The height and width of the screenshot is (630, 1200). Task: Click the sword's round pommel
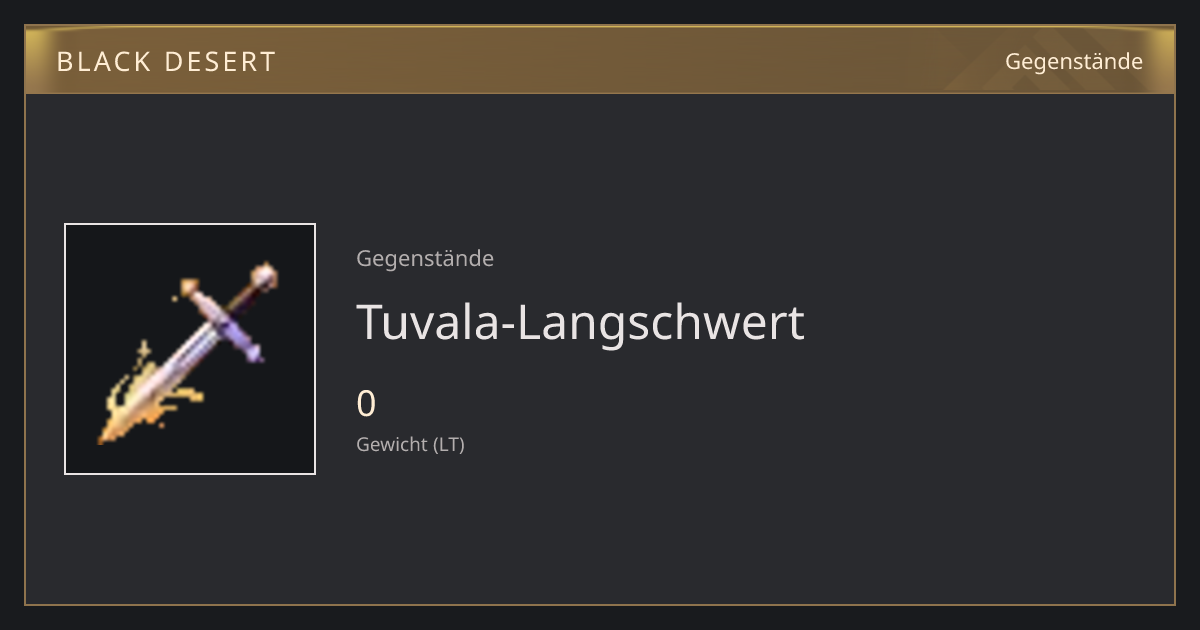click(264, 275)
